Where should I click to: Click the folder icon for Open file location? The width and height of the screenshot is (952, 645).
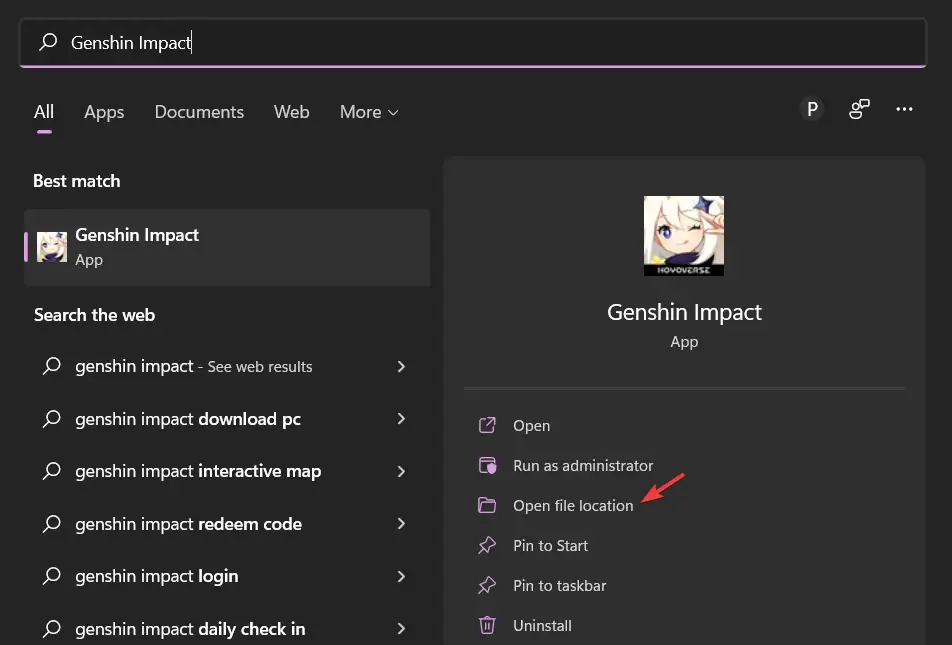tap(487, 505)
